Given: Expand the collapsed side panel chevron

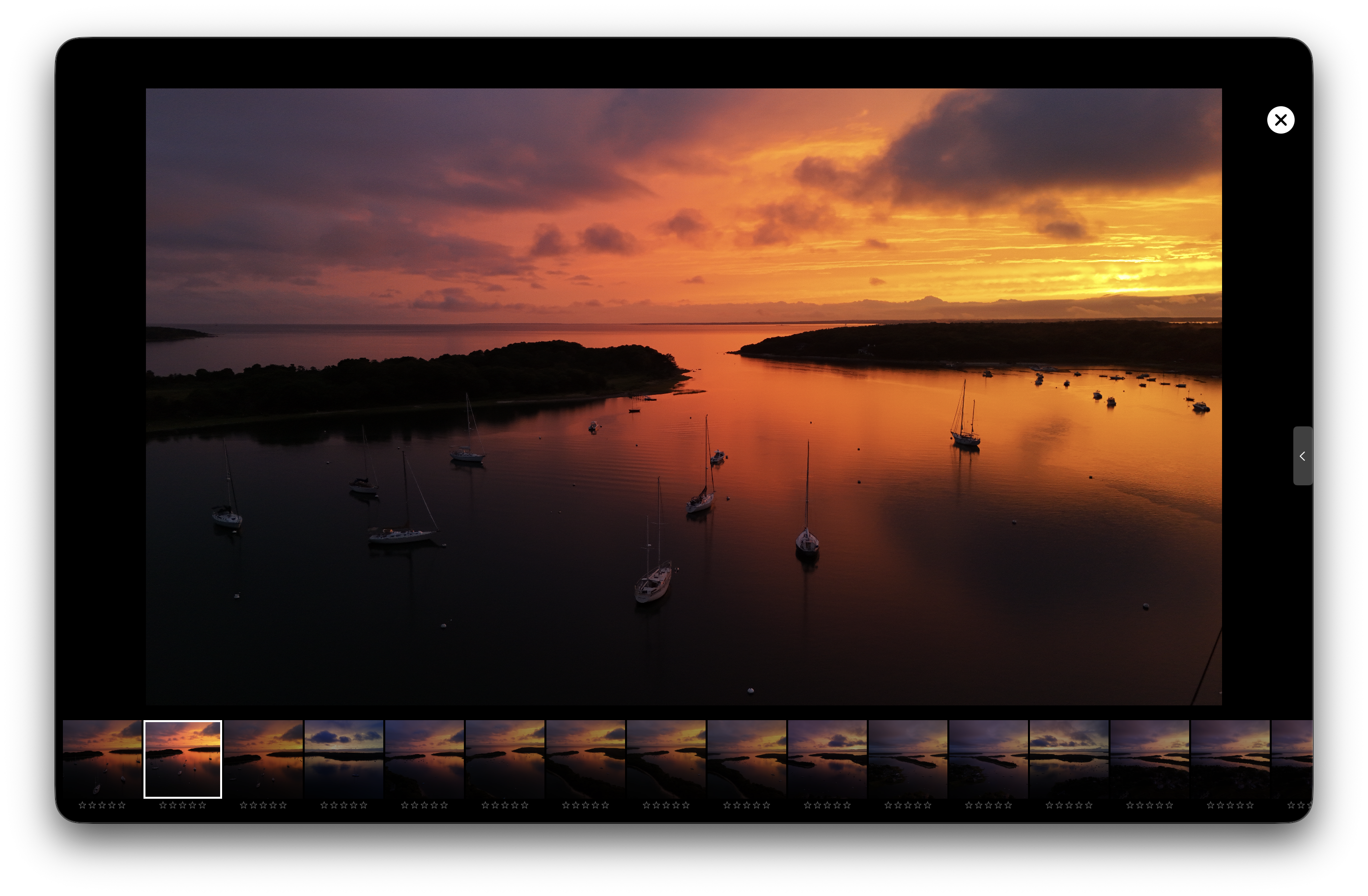Looking at the screenshot, I should 1302,456.
